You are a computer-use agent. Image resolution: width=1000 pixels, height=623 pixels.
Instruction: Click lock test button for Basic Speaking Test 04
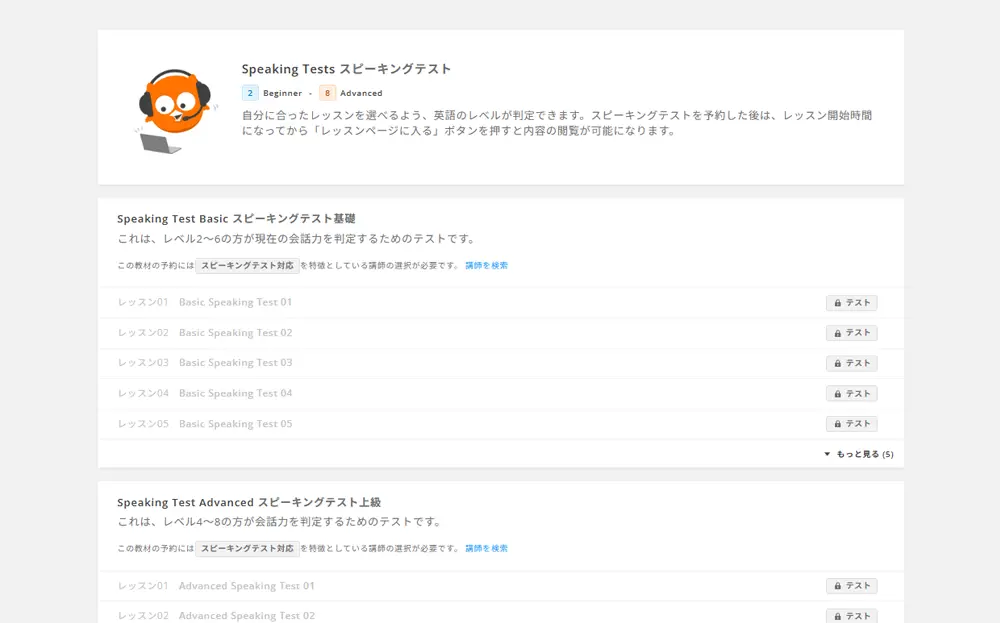coord(851,393)
